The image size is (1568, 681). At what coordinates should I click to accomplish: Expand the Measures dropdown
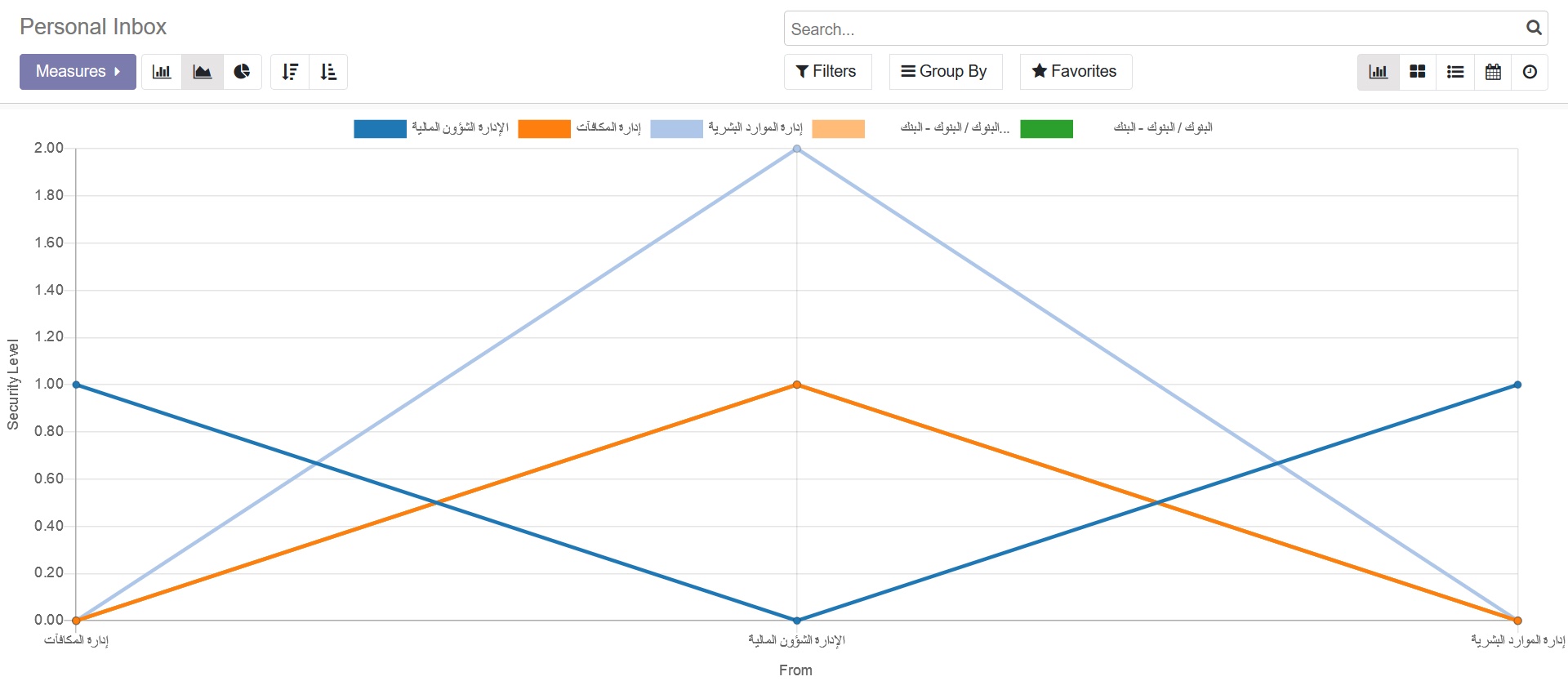click(x=78, y=72)
